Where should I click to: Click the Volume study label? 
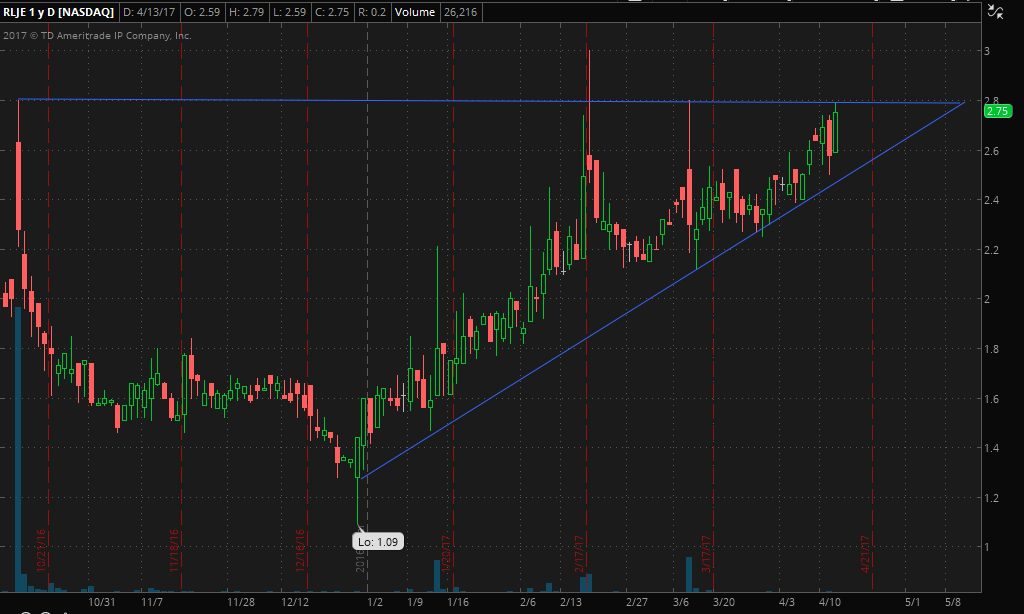[x=415, y=12]
